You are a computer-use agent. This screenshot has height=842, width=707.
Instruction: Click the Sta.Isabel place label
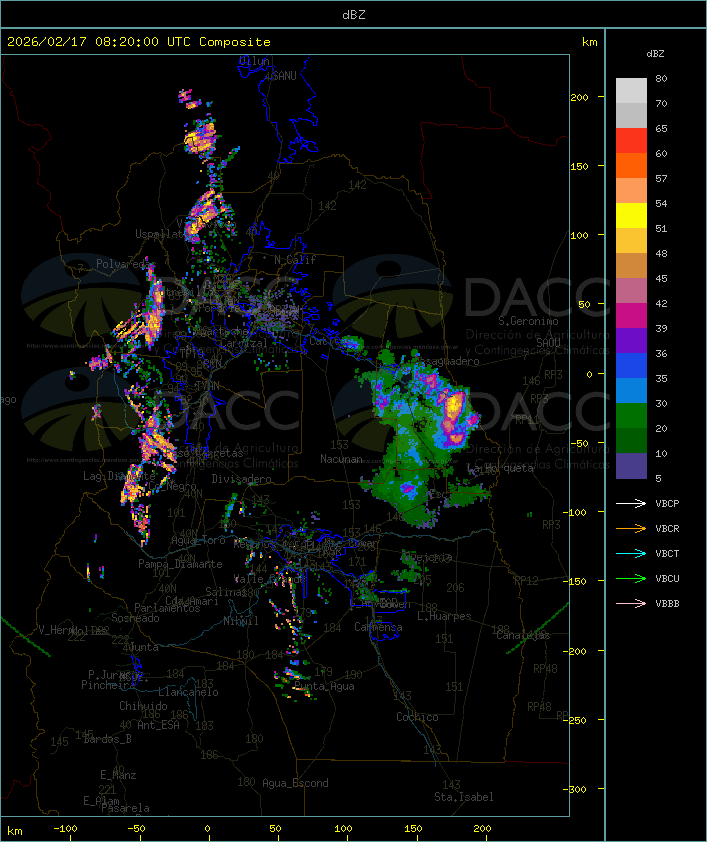464,797
